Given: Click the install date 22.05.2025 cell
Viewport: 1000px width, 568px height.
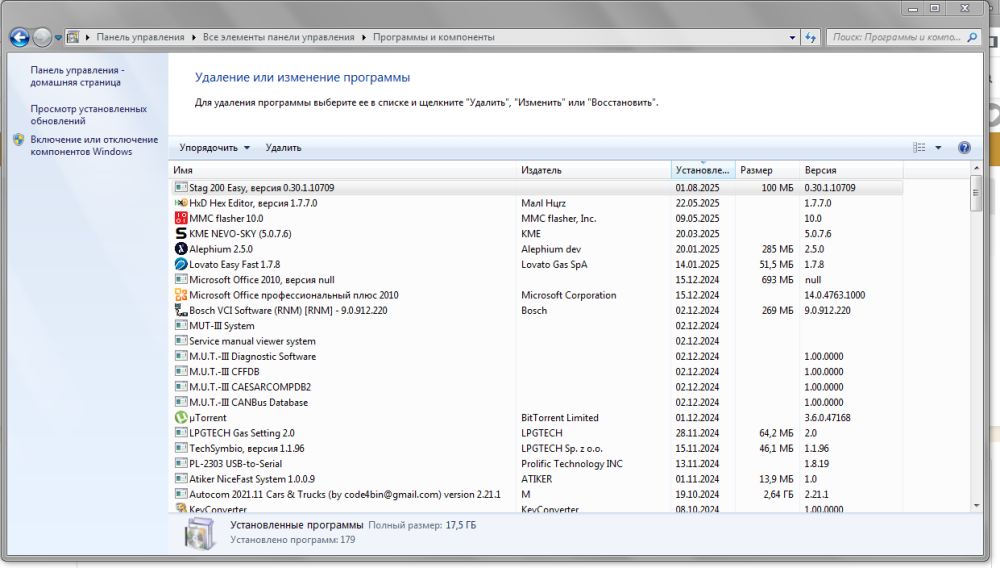Looking at the screenshot, I should (x=697, y=203).
